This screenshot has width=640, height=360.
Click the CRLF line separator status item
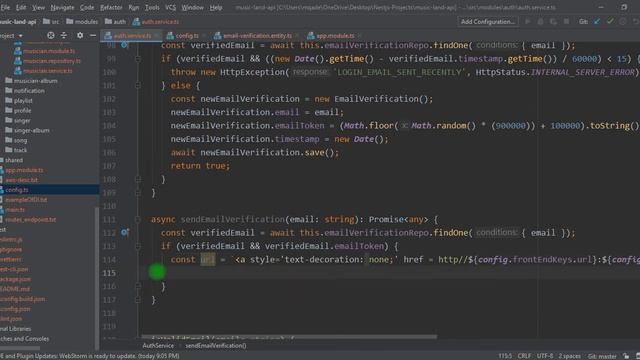[x=524, y=356]
